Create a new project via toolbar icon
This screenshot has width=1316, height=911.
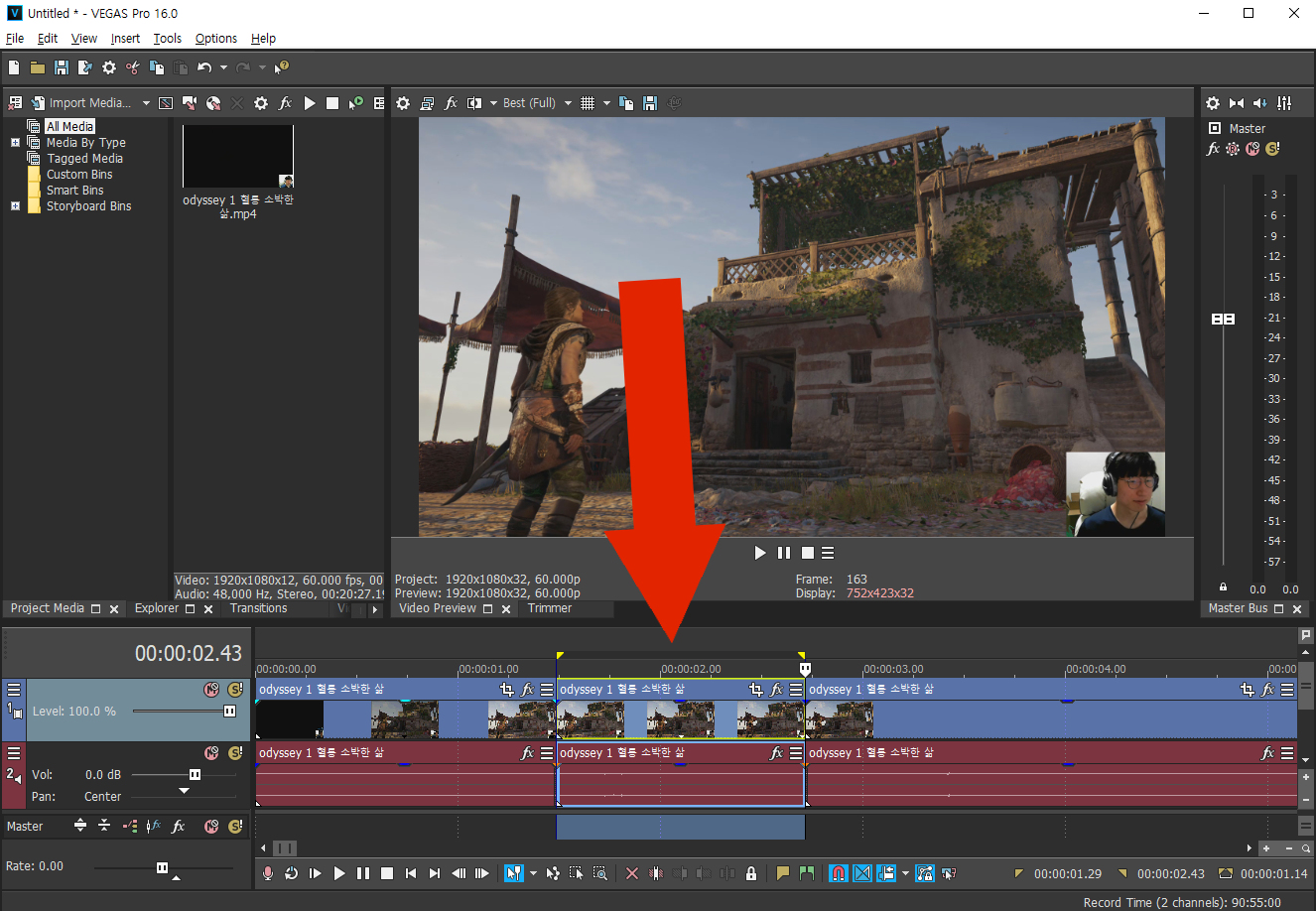[14, 67]
